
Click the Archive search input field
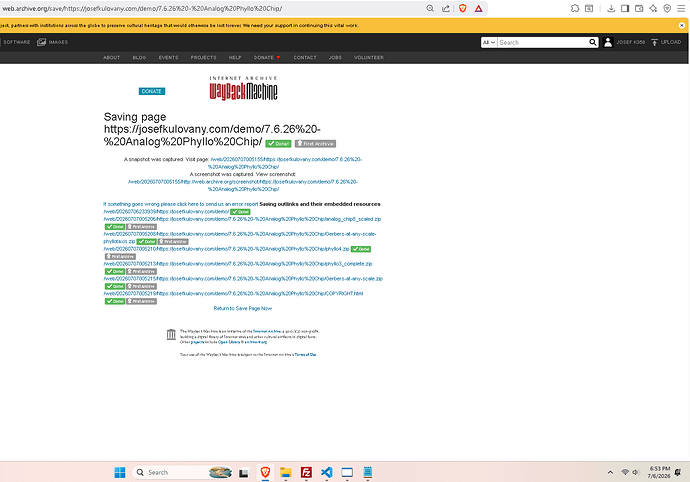(x=543, y=42)
